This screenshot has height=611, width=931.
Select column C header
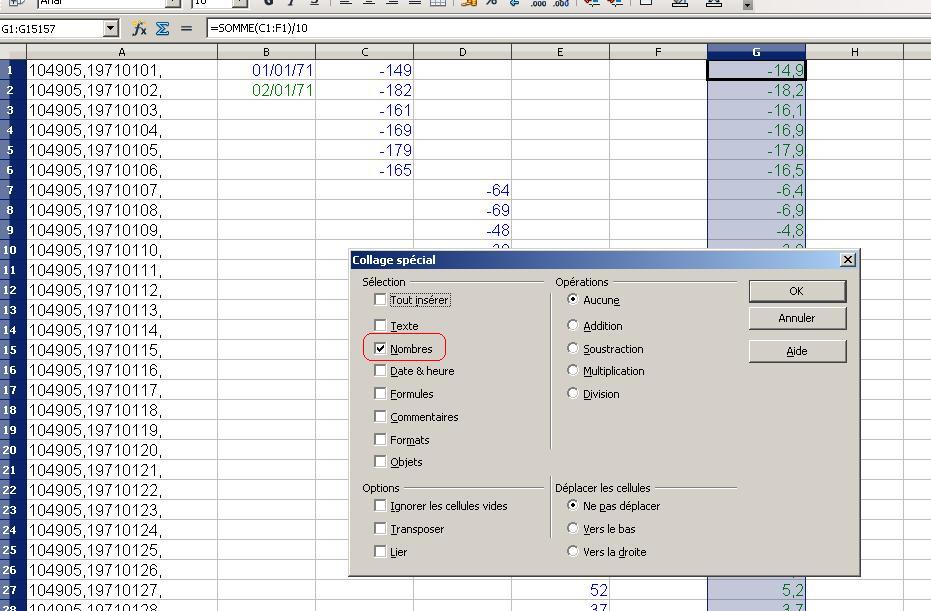click(365, 52)
